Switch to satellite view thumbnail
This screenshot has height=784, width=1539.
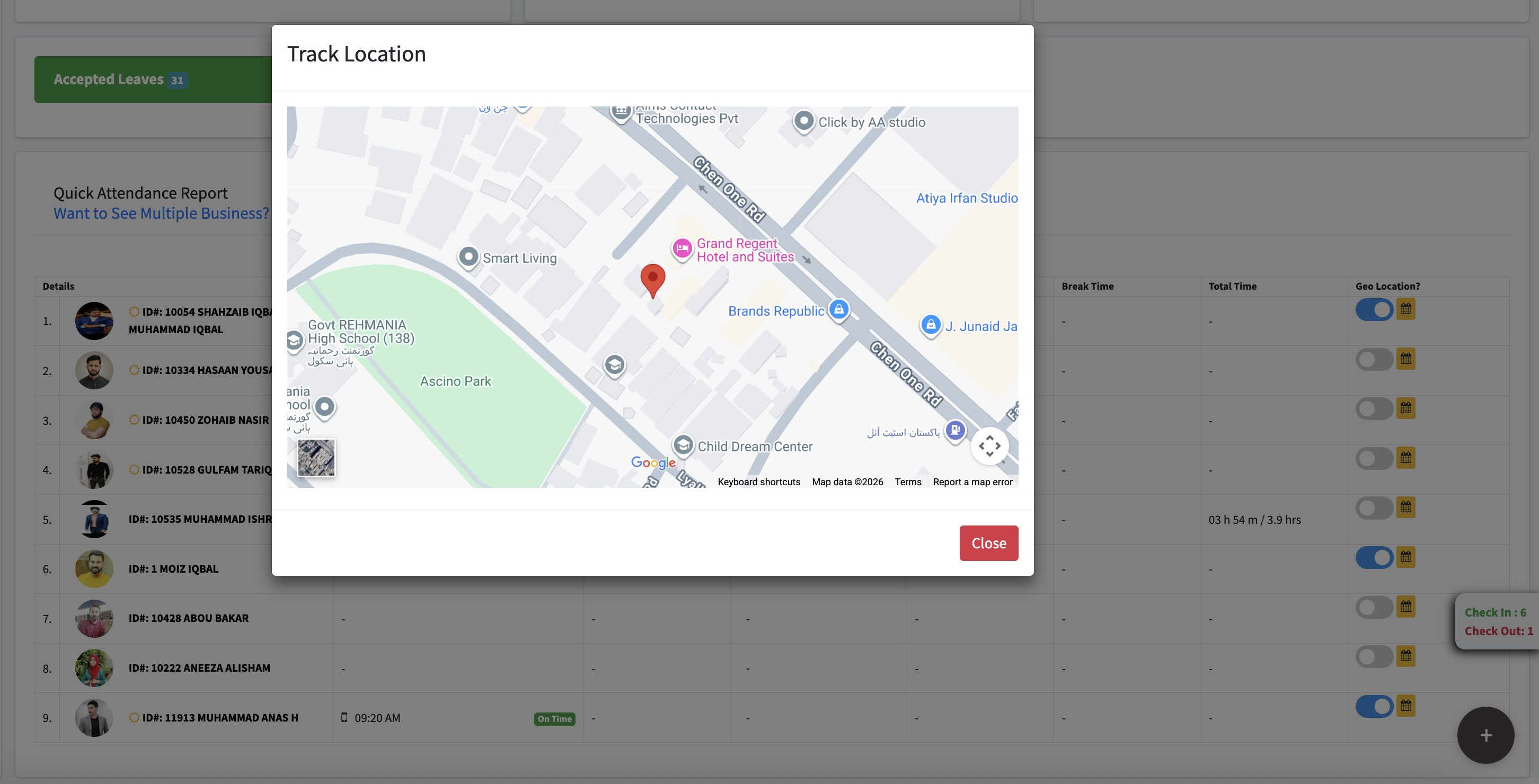[316, 457]
